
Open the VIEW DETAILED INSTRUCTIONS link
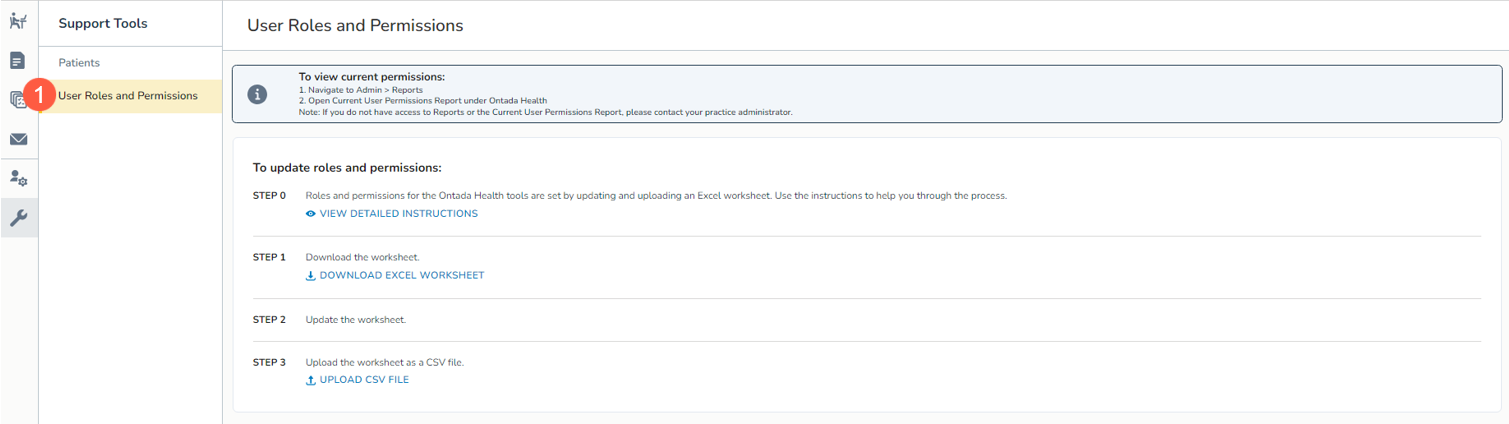pyautogui.click(x=398, y=214)
